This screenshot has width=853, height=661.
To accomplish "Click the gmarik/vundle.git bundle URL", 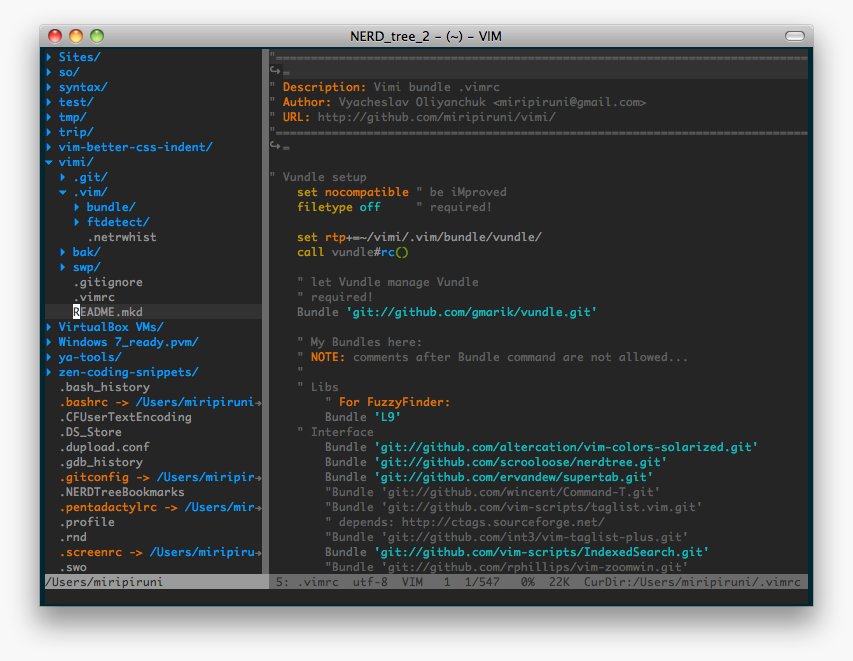I will [x=471, y=312].
